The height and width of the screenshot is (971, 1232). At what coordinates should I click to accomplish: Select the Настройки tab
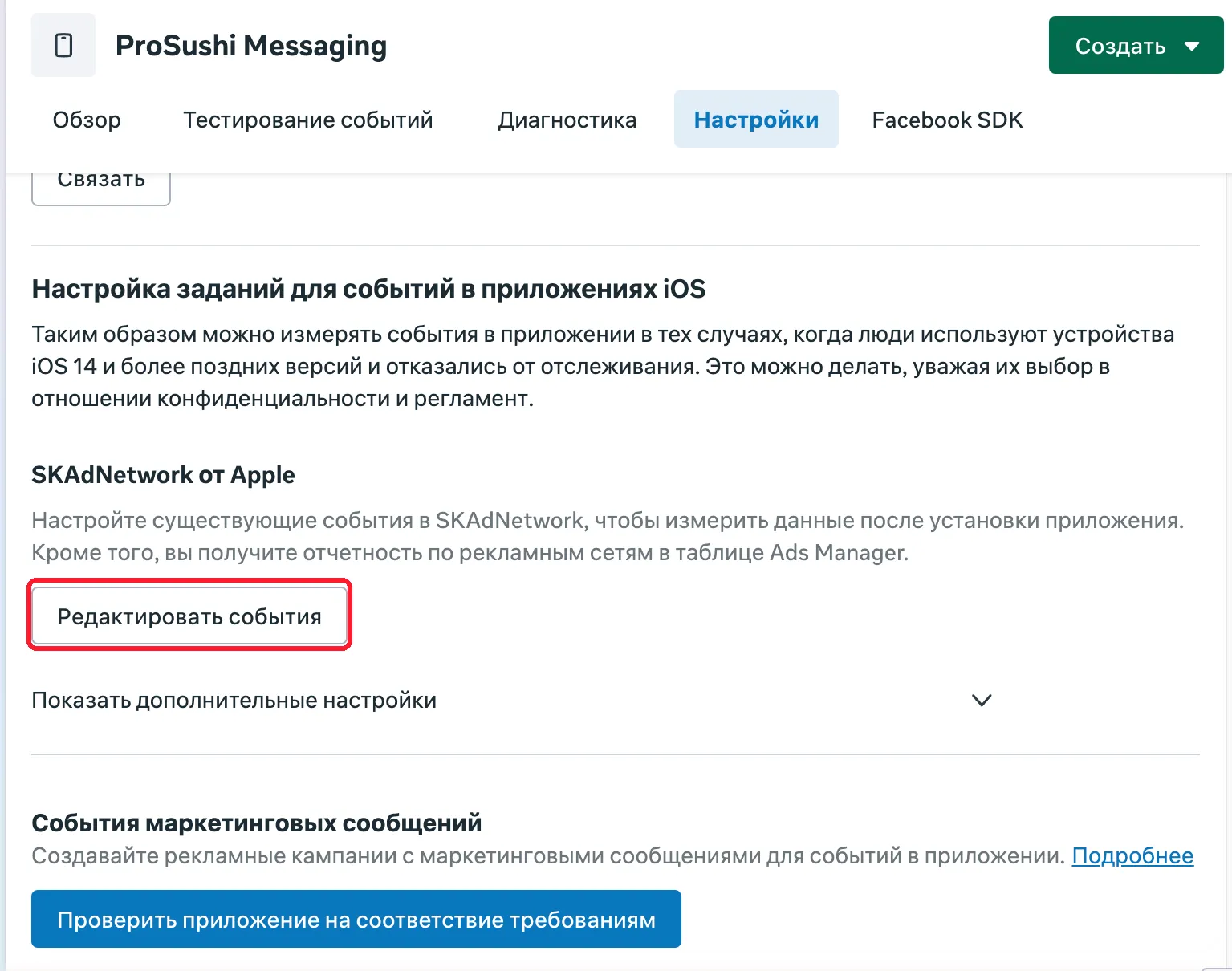(x=756, y=120)
